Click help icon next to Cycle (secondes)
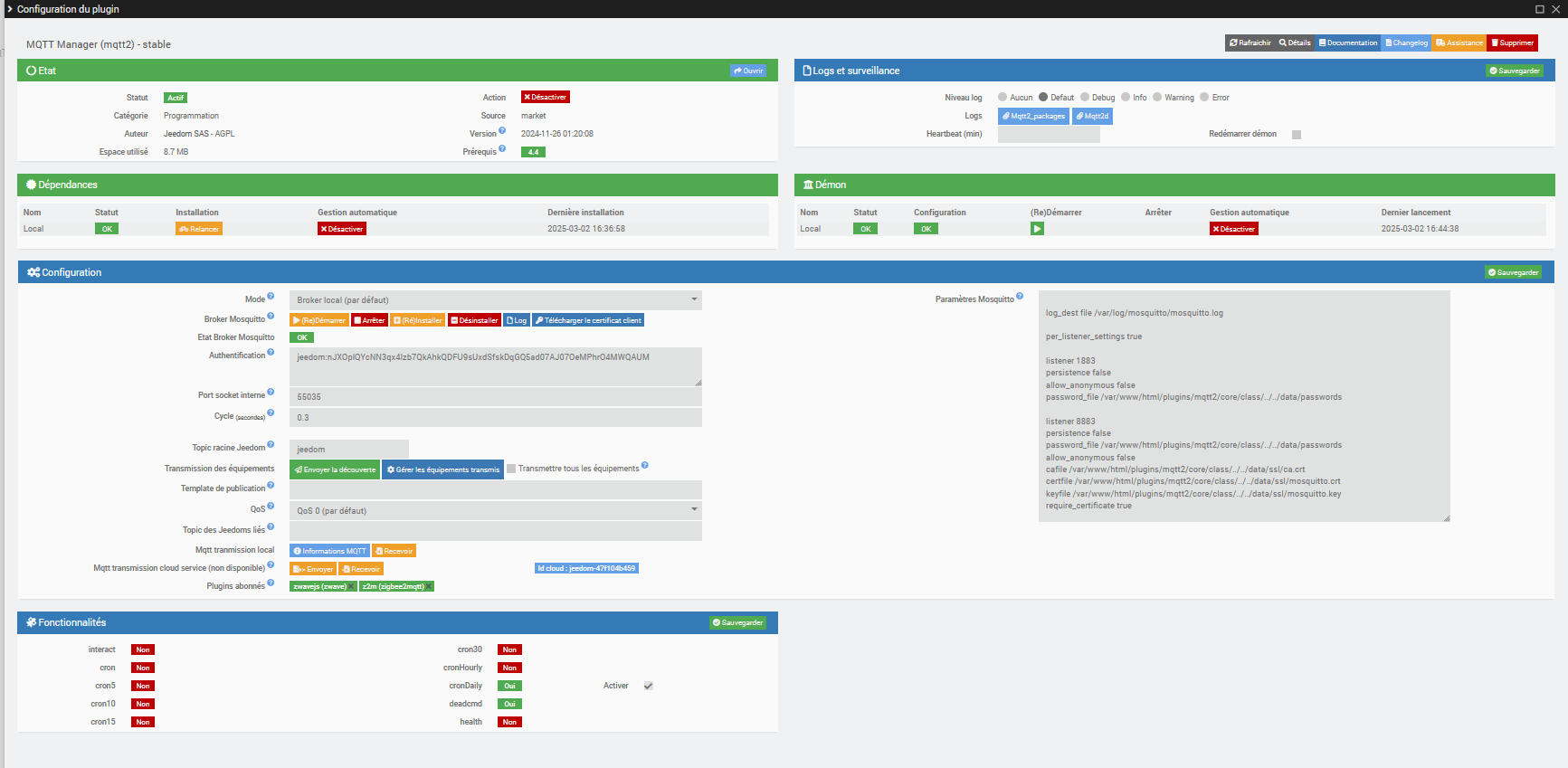Screen dimensions: 1568x768 coord(271,413)
